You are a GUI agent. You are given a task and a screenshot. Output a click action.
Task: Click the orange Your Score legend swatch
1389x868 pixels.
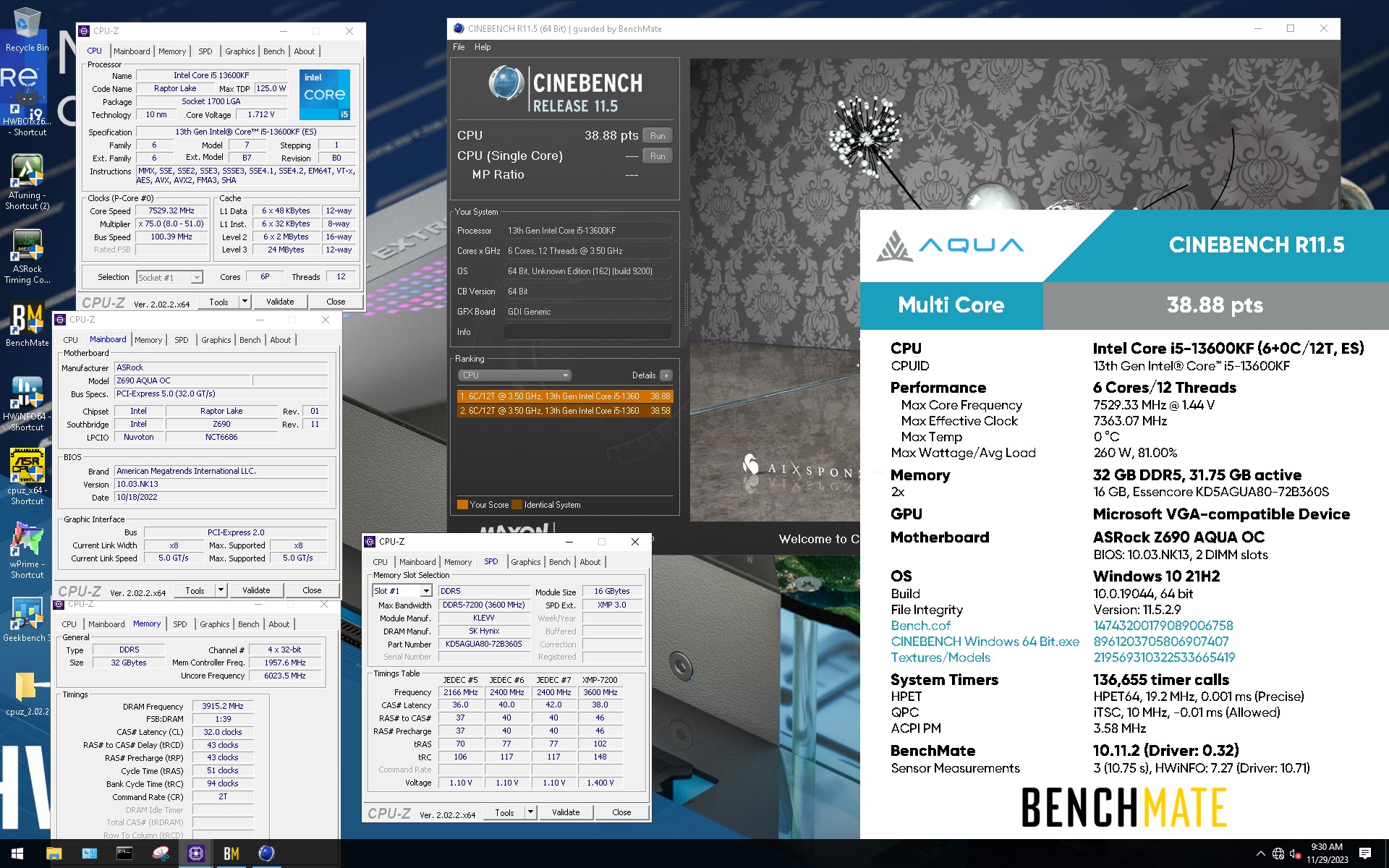click(x=462, y=505)
